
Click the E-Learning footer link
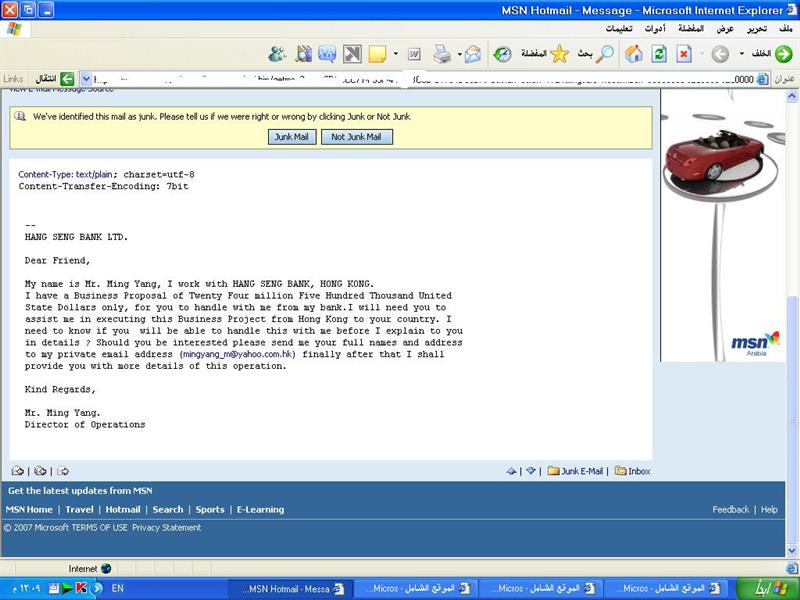coord(260,509)
